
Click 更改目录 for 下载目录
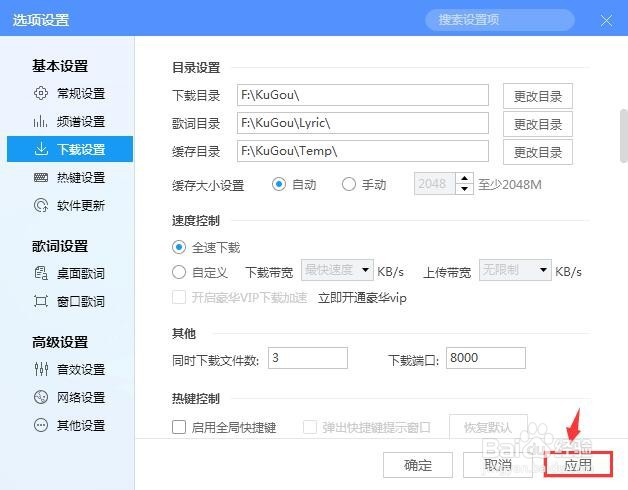[537, 96]
